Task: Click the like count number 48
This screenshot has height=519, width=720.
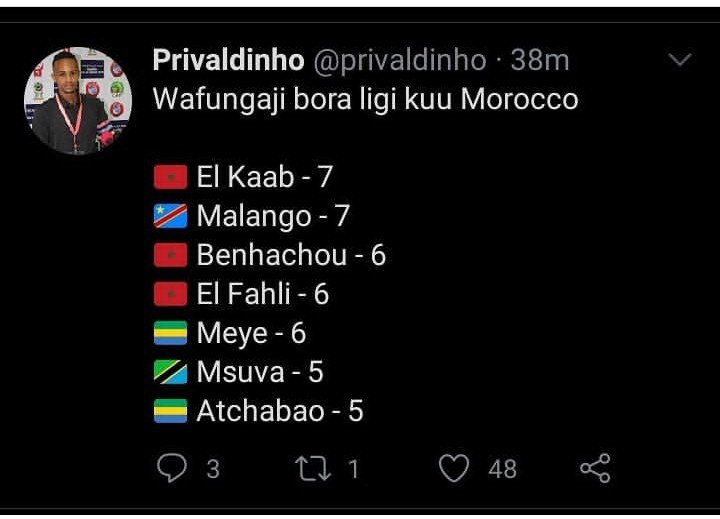Action: pos(502,468)
